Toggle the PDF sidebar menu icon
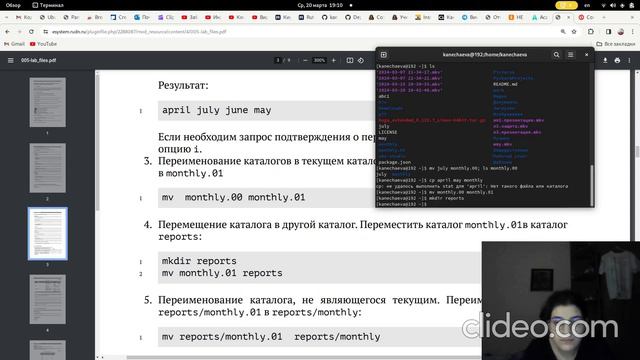The width and height of the screenshot is (640, 360). point(11,60)
